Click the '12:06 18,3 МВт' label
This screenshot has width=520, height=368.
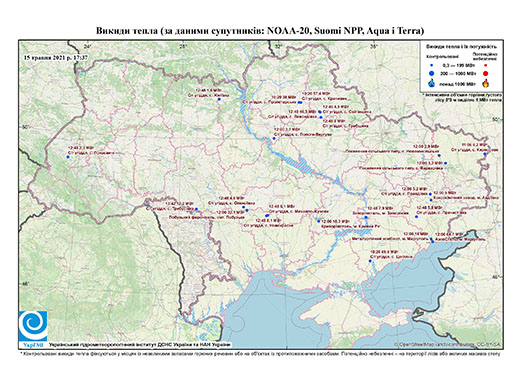click(336, 221)
